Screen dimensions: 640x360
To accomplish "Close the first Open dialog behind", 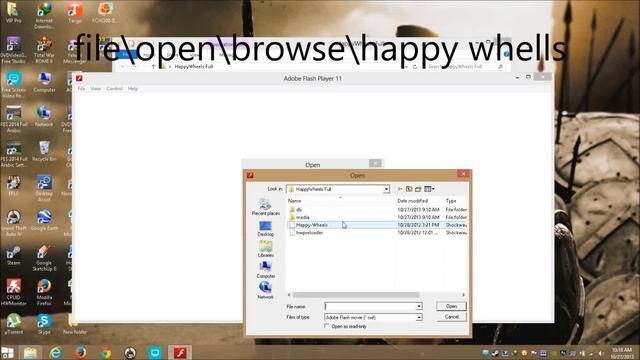I will tap(375, 163).
